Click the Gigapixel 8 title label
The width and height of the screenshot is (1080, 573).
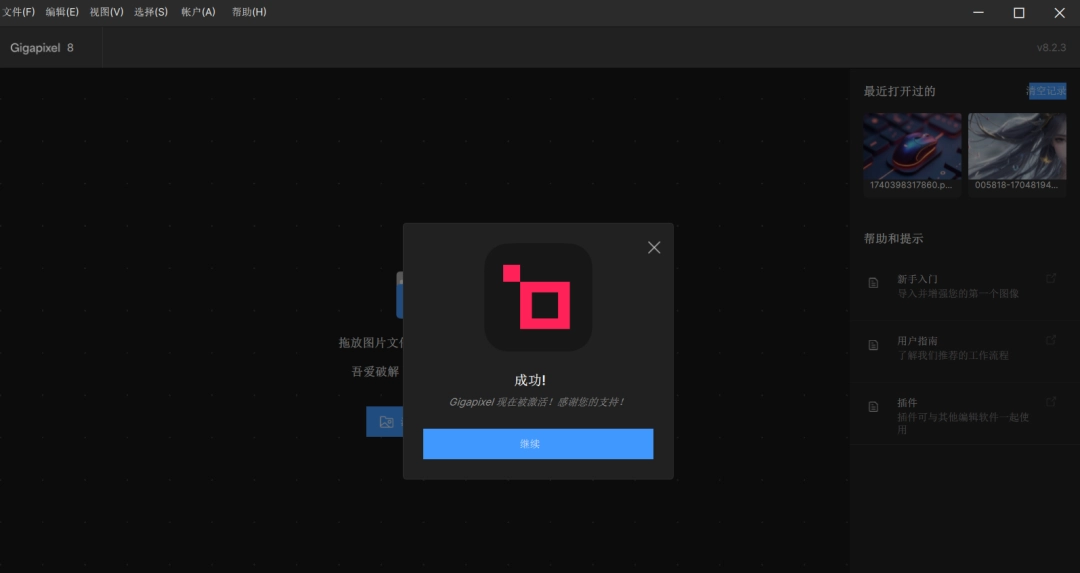coord(42,48)
